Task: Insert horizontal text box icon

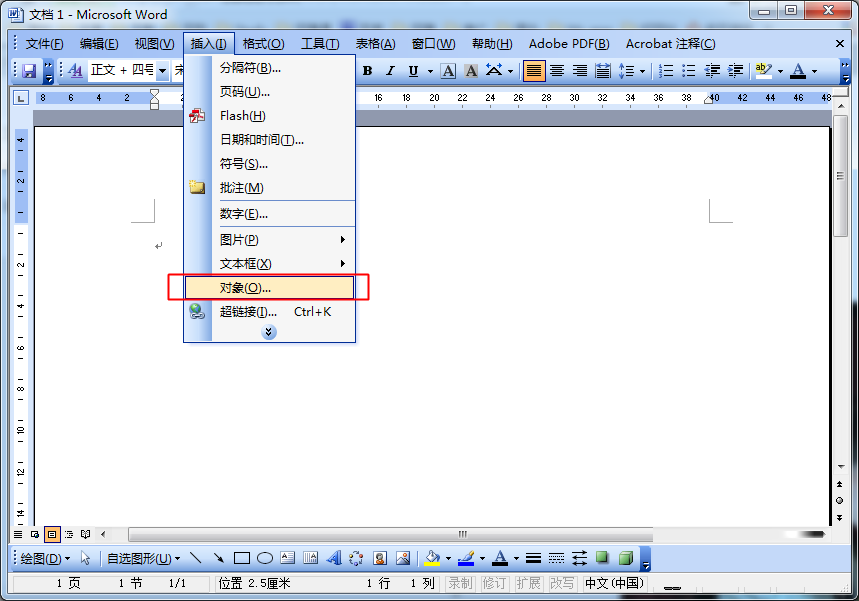Action: (288, 558)
